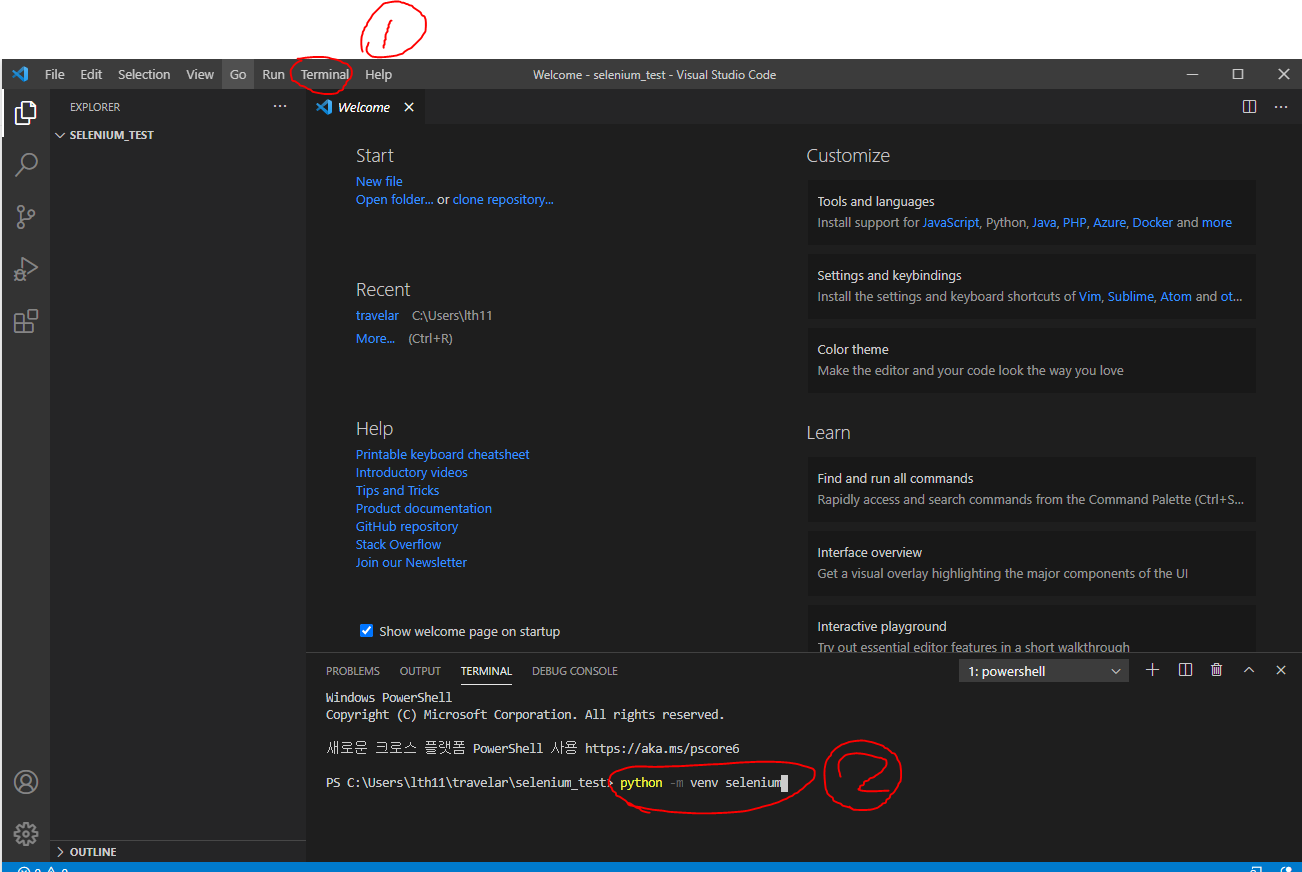Viewport: 1302px width, 872px height.
Task: Open the Manage gear menu
Action: 26,833
